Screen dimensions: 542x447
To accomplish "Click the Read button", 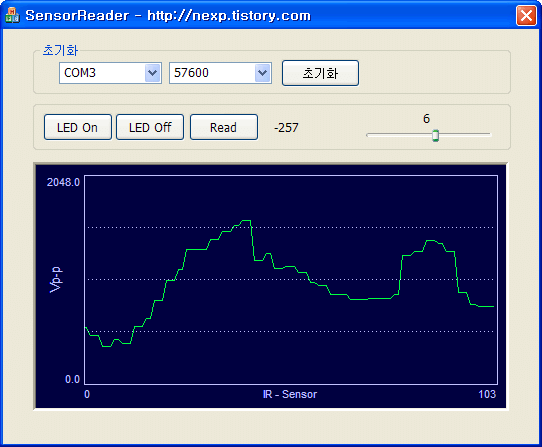I will pos(224,127).
